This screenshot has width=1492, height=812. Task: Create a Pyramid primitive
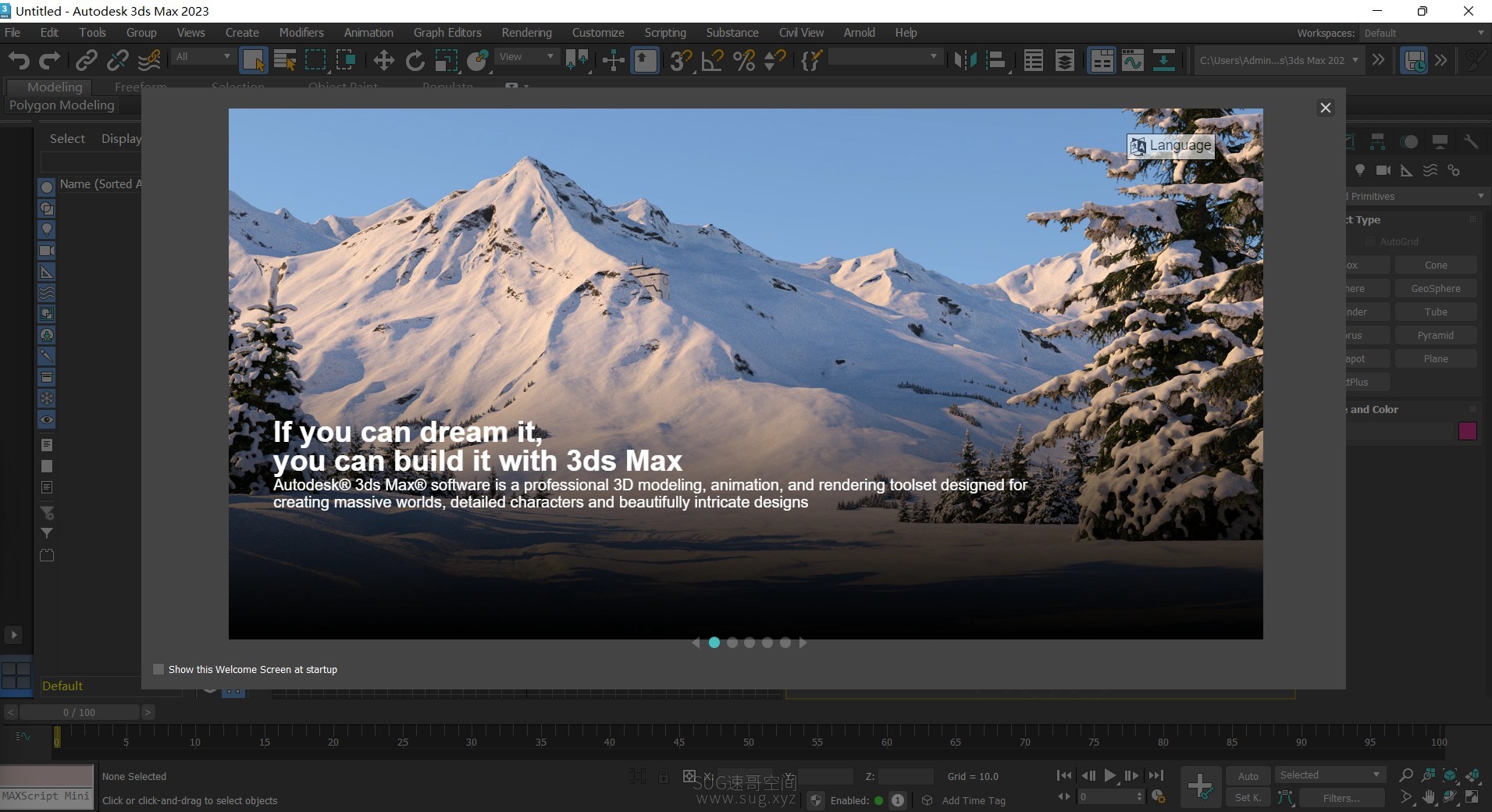1436,335
